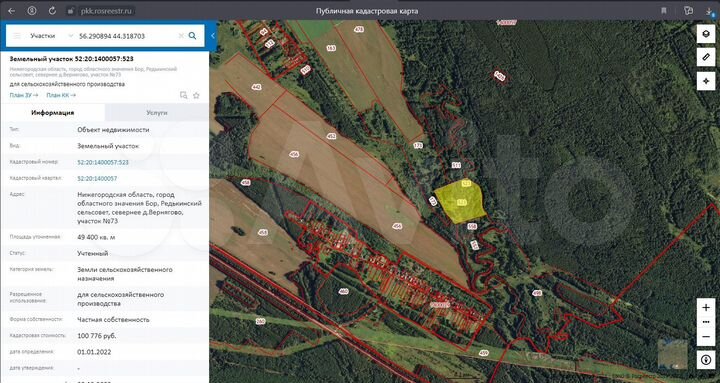Viewport: 720px width, 383px height.
Task: Switch to the Услуги tab
Action: [x=157, y=113]
